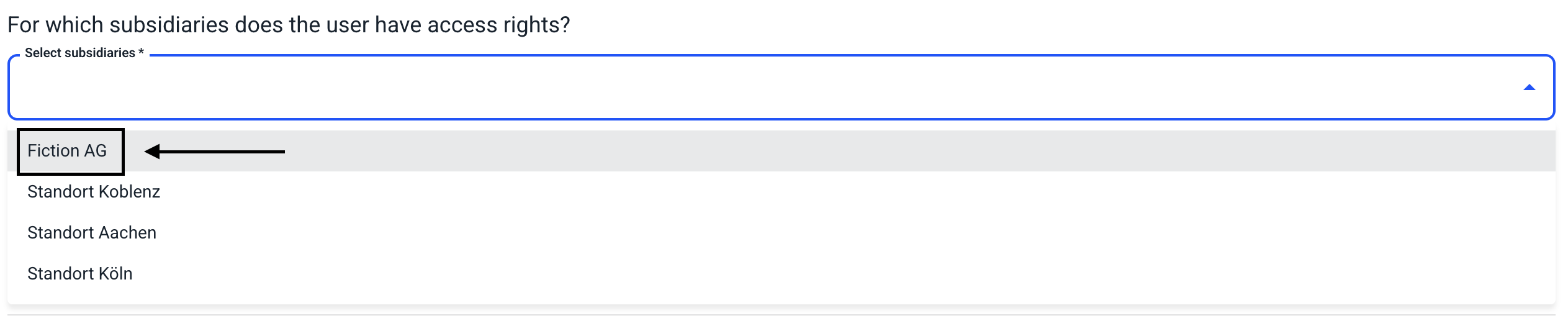Select Standort Köln subsidiary

tap(80, 274)
